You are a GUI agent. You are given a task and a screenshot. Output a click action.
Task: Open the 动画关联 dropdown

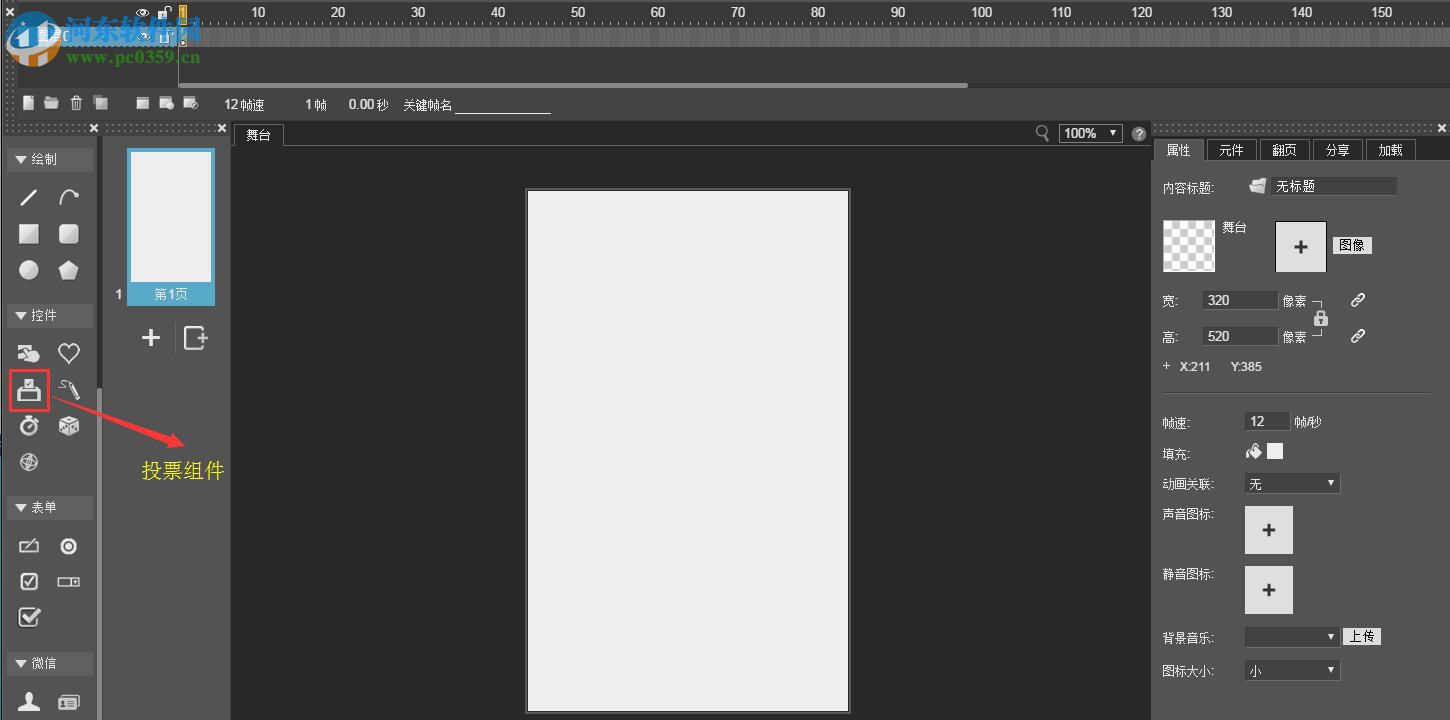(1291, 483)
